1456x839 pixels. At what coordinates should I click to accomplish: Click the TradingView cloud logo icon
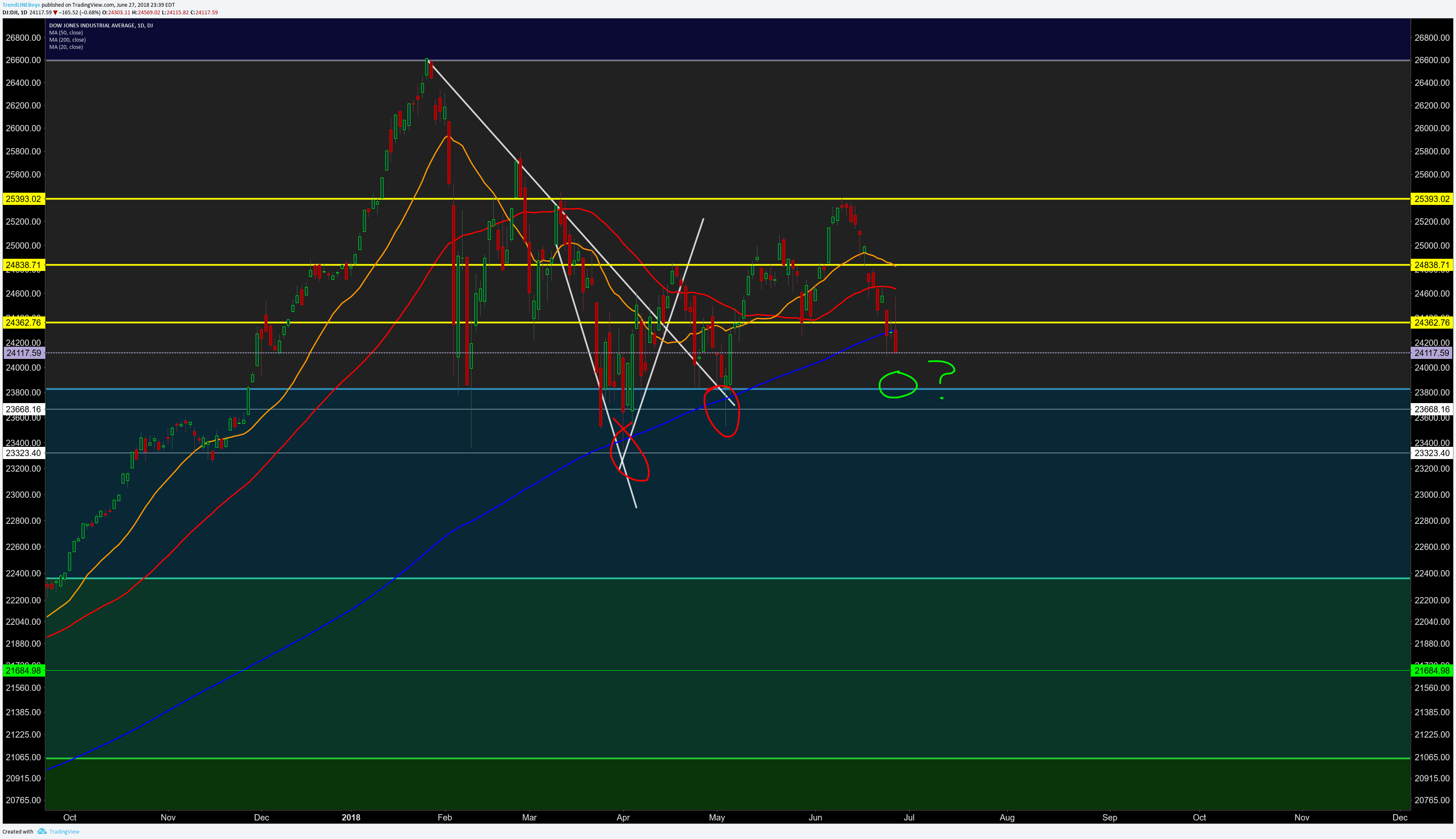[42, 831]
